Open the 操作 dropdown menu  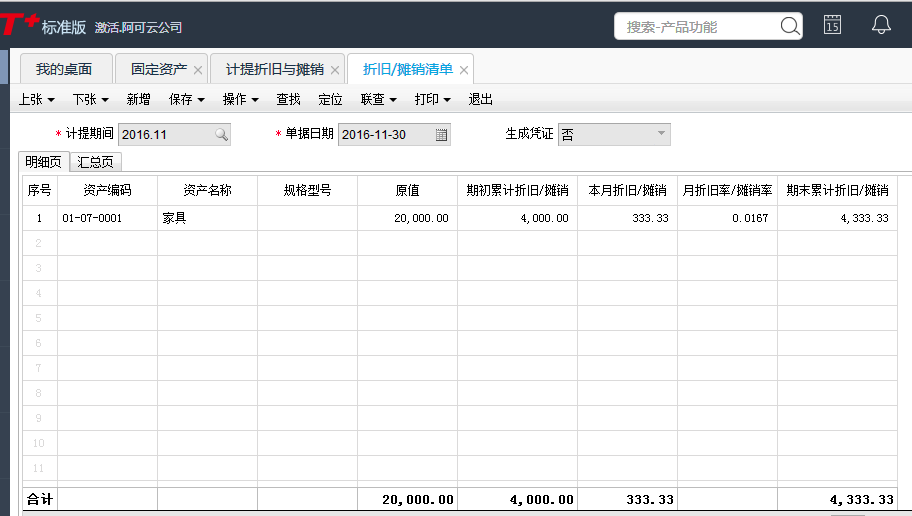click(240, 99)
